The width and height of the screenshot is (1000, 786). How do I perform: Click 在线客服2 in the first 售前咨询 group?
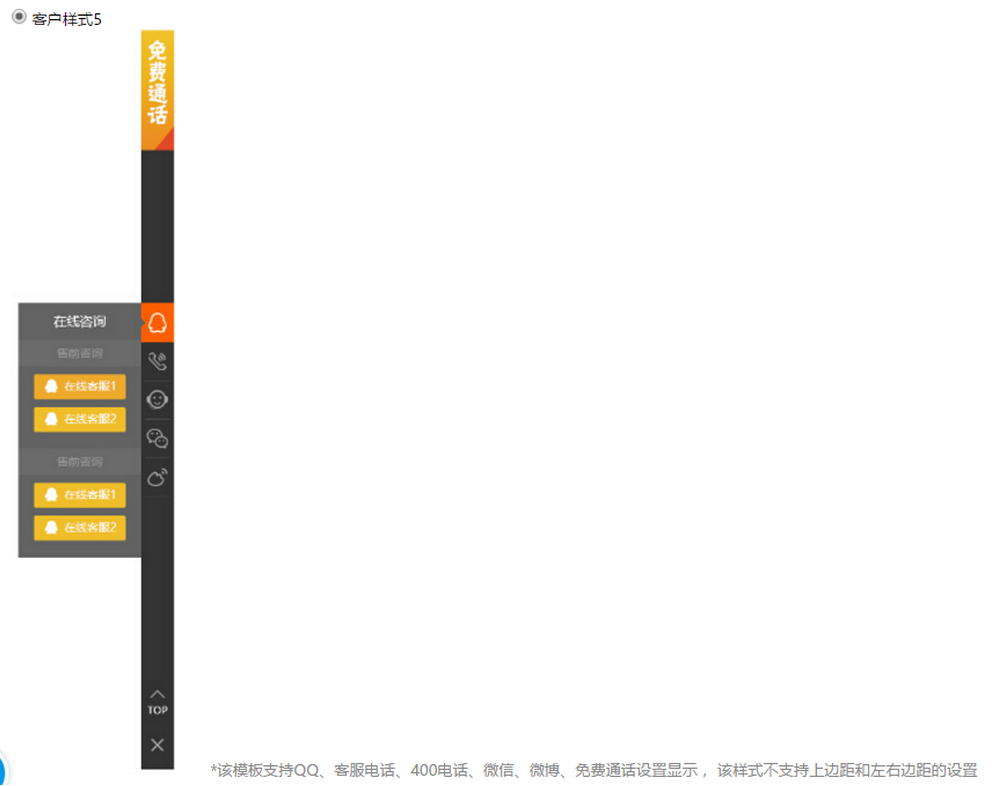click(80, 419)
